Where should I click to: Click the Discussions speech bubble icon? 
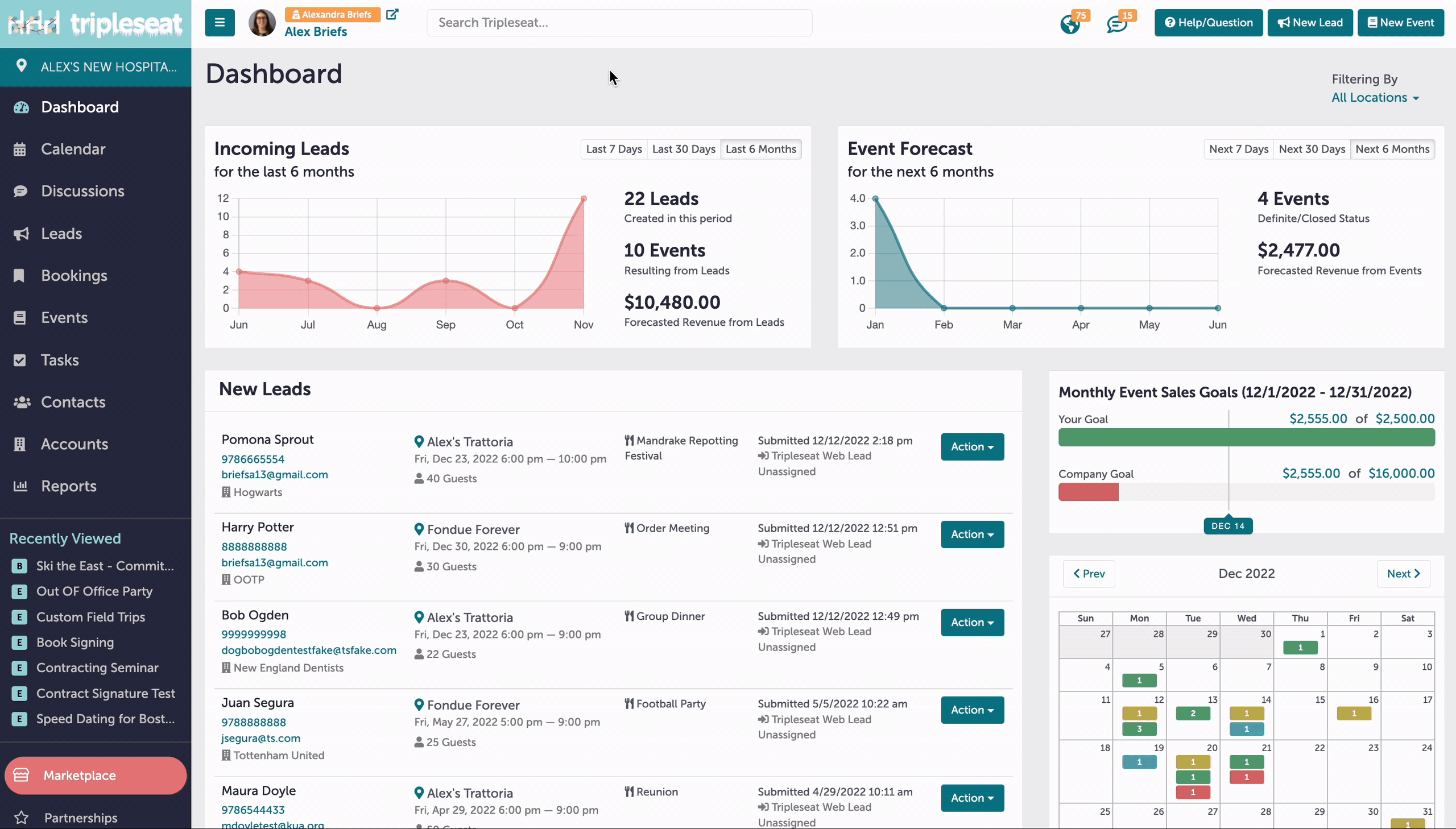click(x=20, y=191)
